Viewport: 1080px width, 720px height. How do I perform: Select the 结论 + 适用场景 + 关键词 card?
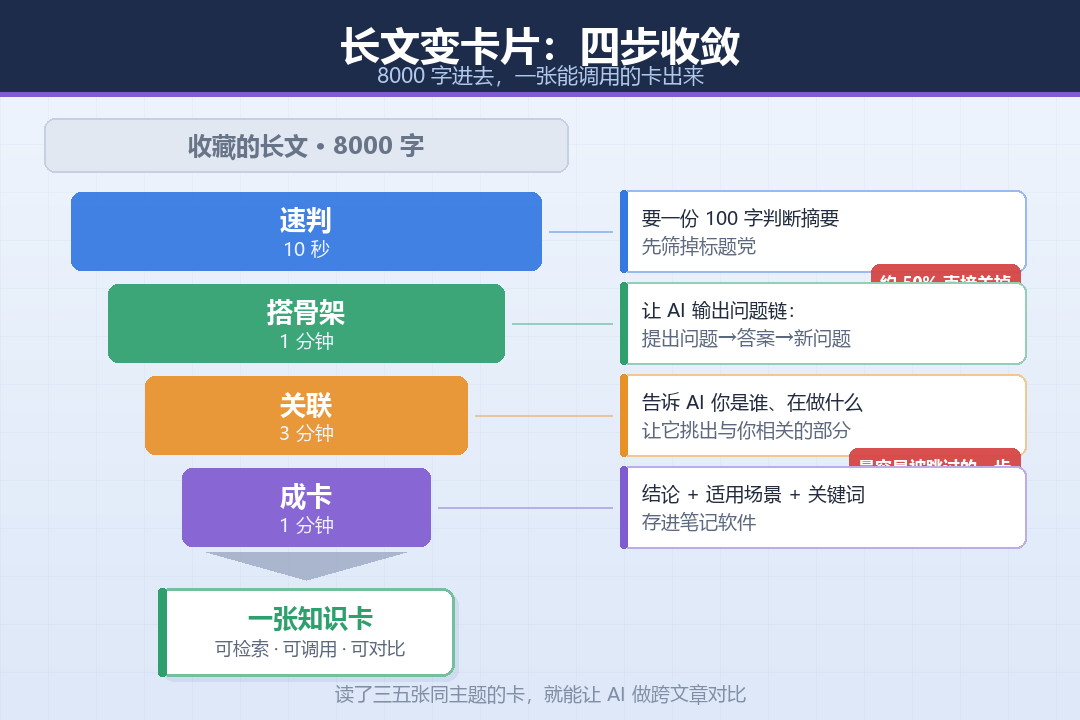pyautogui.click(x=823, y=507)
